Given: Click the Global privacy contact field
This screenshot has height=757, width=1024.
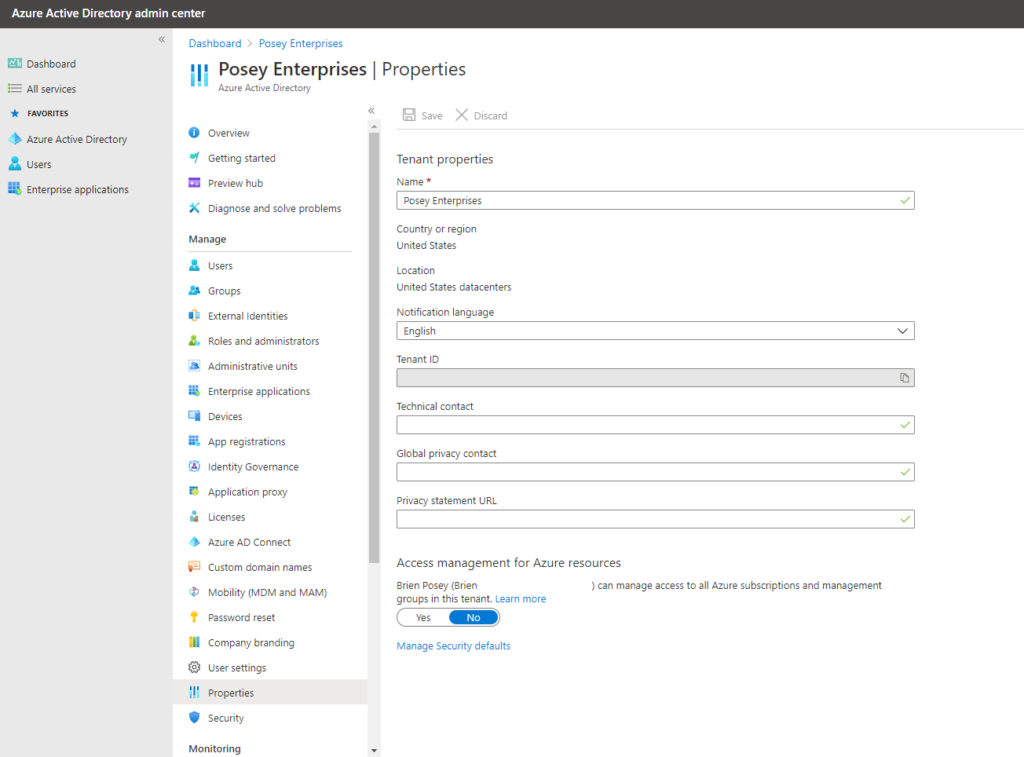Looking at the screenshot, I should click(x=655, y=472).
